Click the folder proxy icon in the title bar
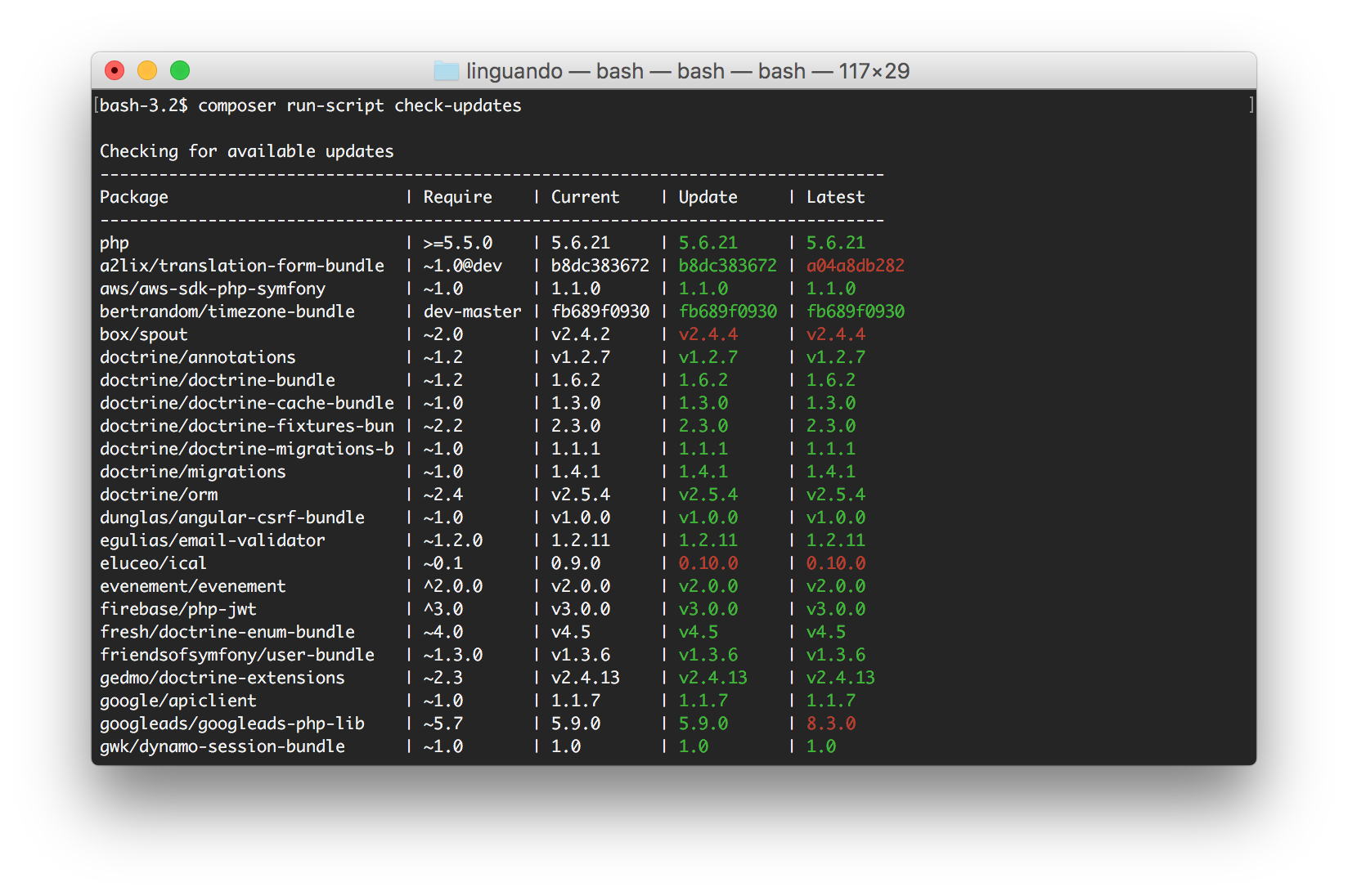Viewport: 1348px width, 896px height. (x=447, y=71)
